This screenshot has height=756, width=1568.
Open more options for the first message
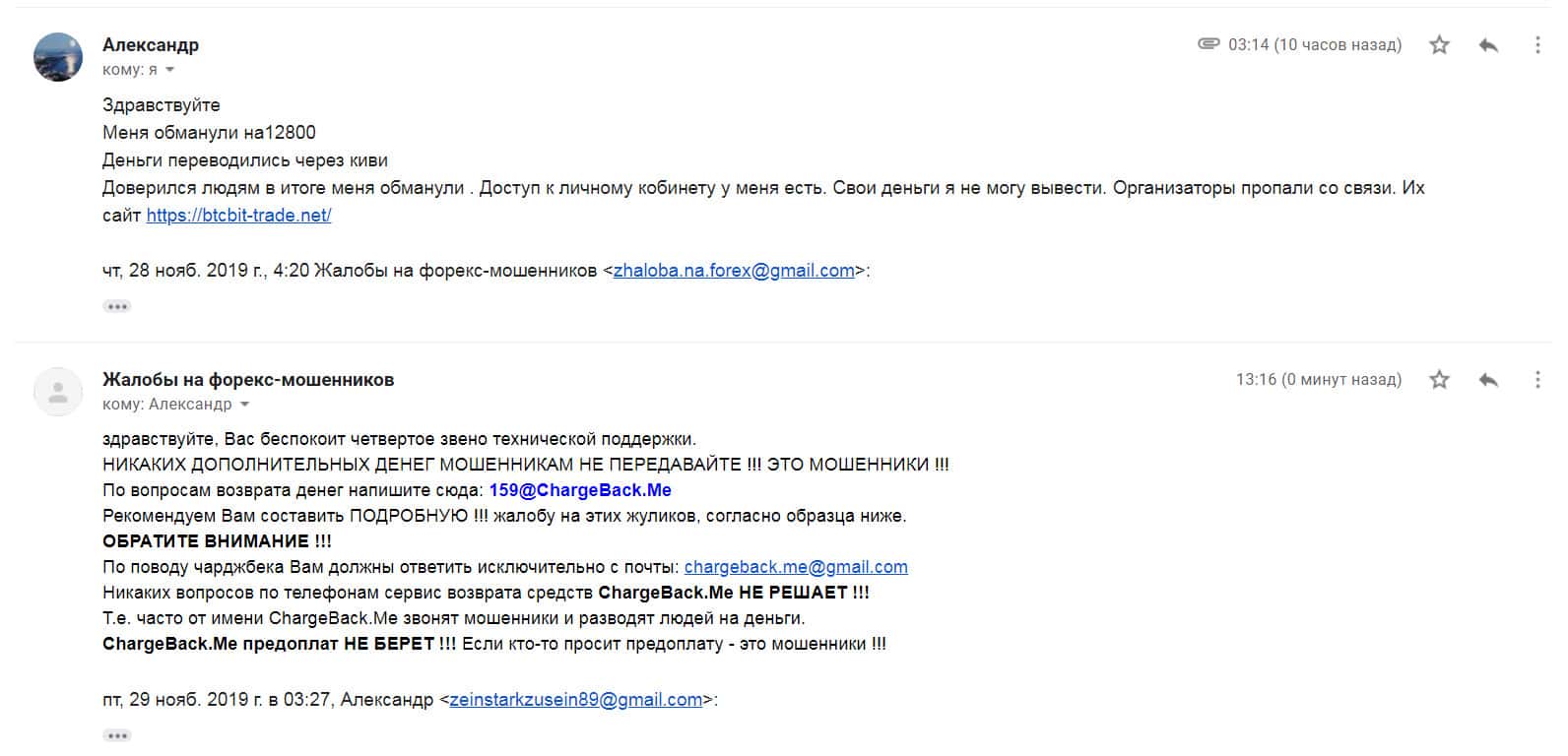(x=1537, y=45)
